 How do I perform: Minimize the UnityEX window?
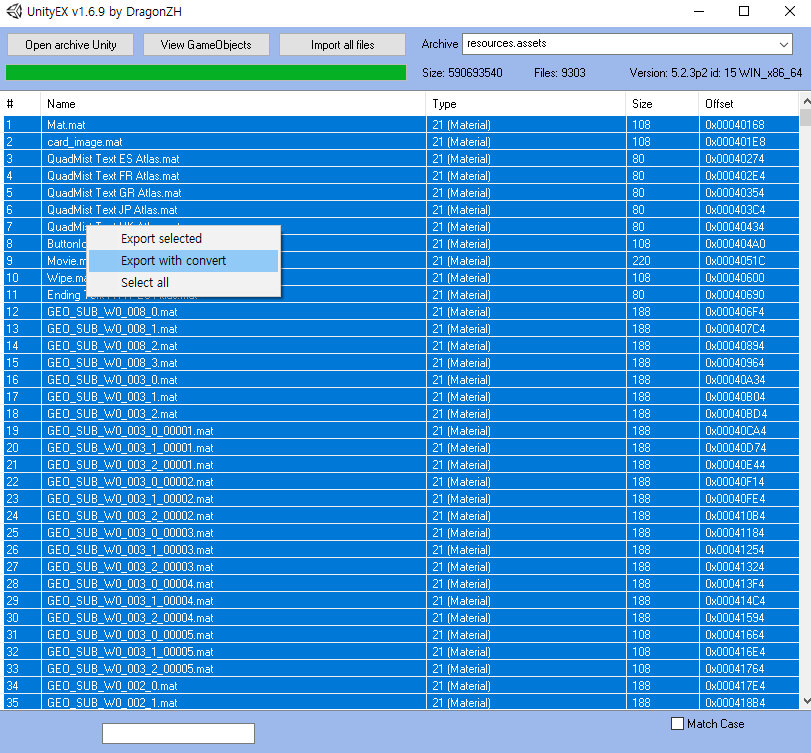(699, 11)
